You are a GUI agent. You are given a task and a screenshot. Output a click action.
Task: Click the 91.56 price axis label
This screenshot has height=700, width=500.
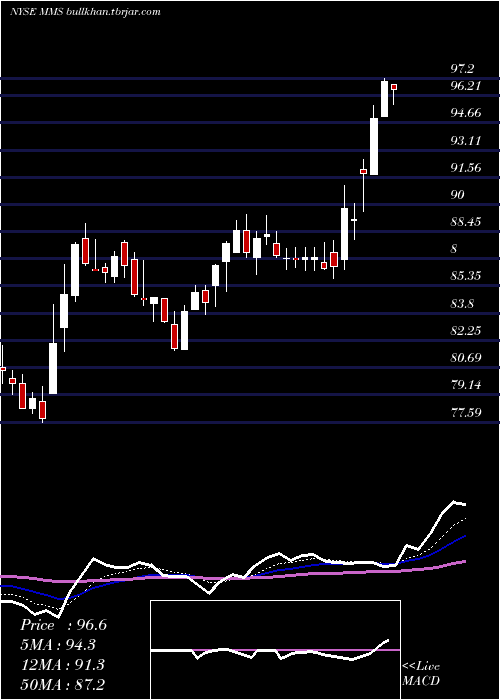click(x=466, y=168)
